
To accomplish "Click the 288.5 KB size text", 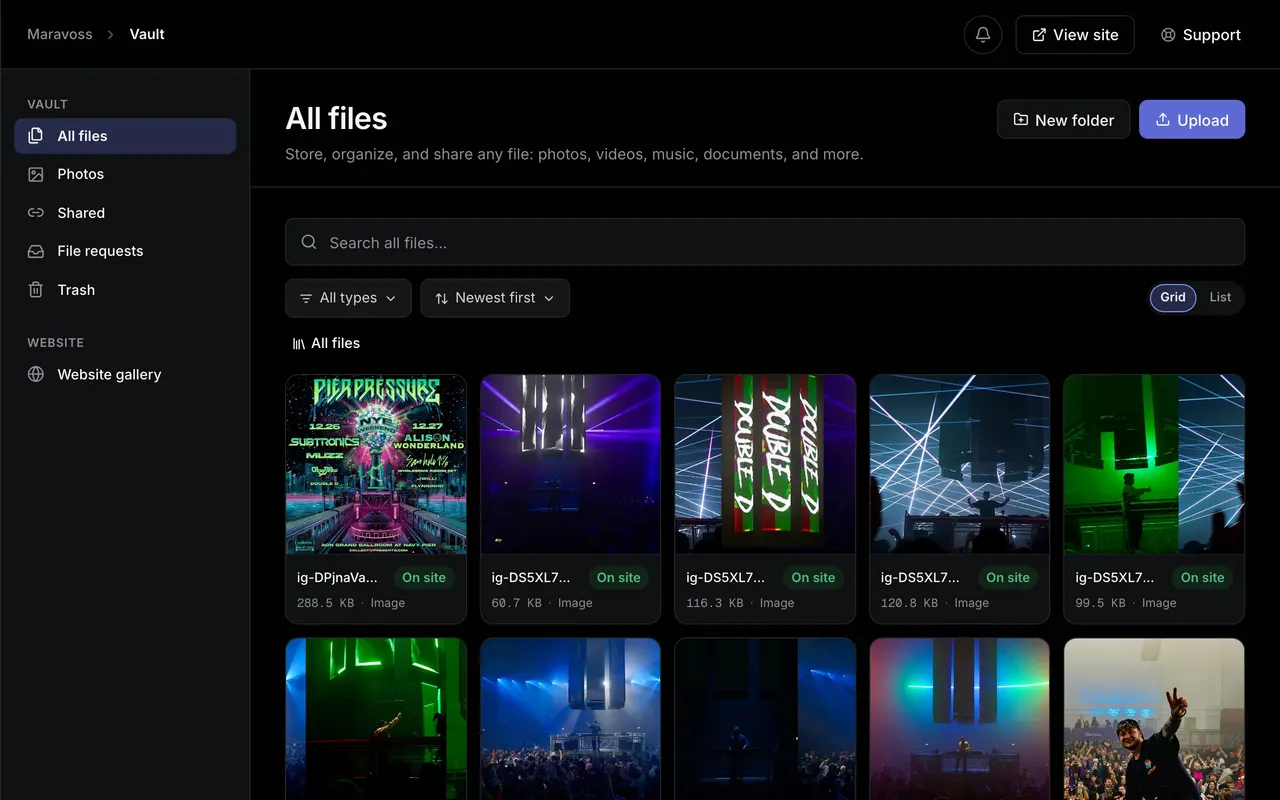I will [x=326, y=603].
